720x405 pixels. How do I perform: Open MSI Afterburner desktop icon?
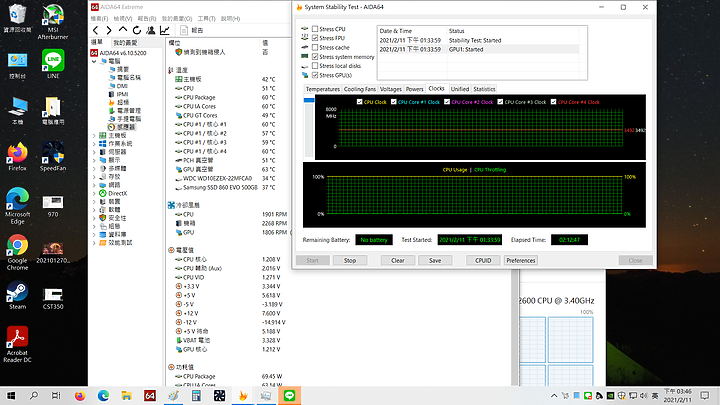(x=53, y=21)
